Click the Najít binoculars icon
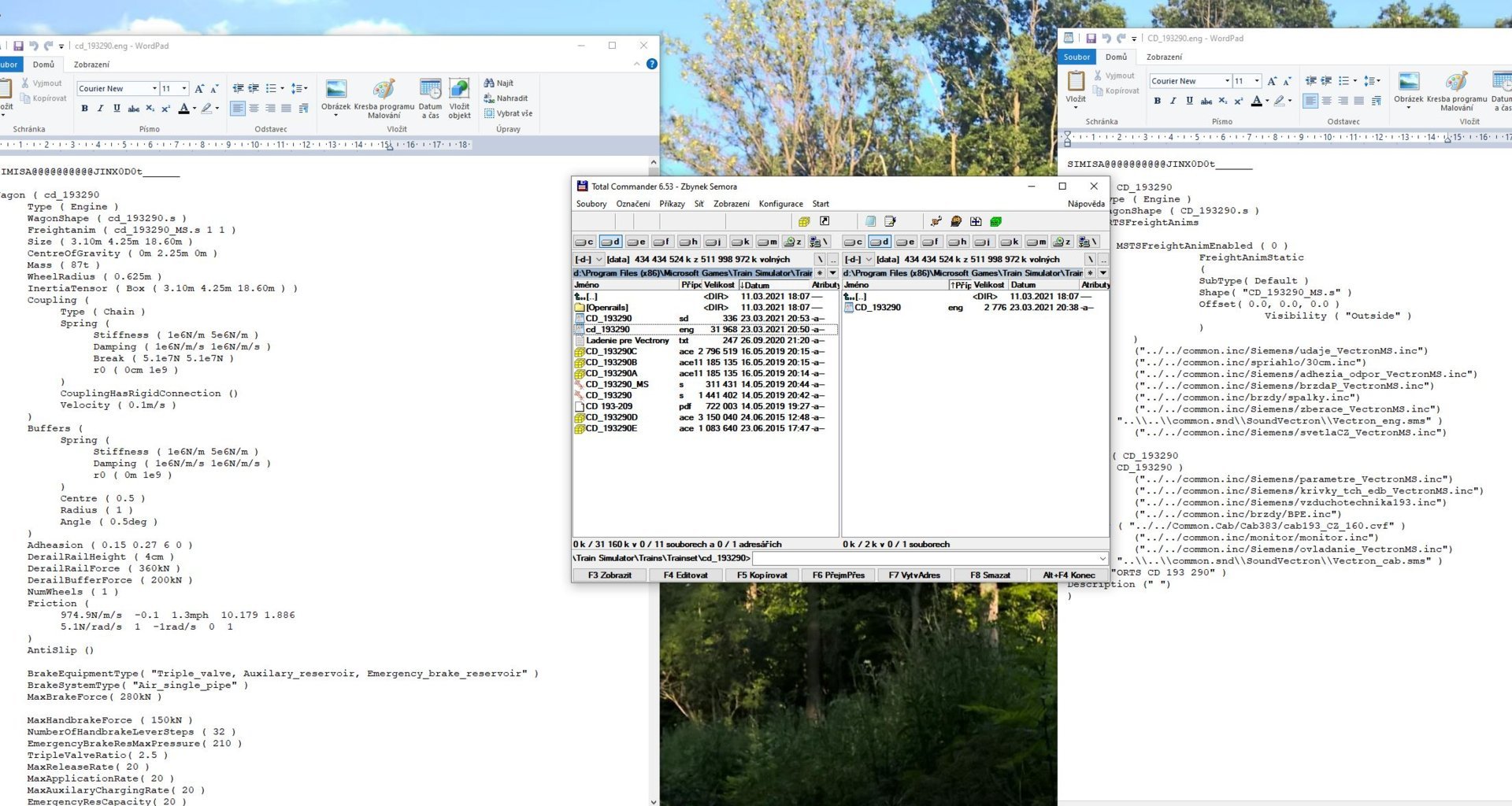This screenshot has height=806, width=1512. tap(489, 83)
